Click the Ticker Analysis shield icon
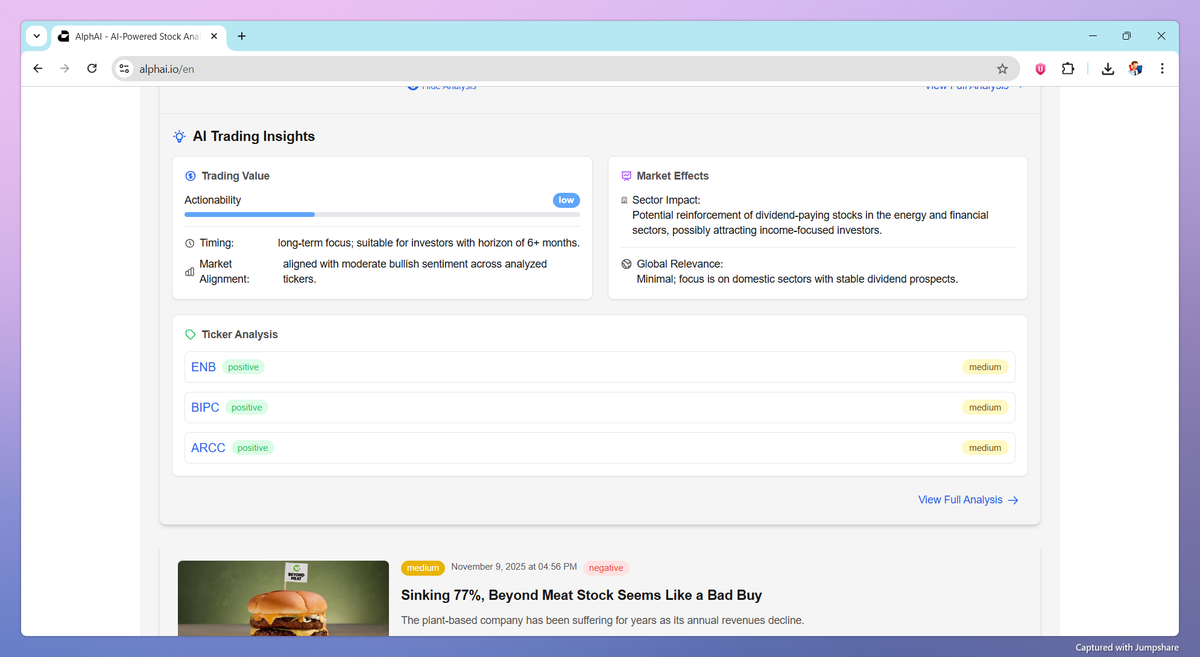The image size is (1200, 657). click(x=190, y=334)
